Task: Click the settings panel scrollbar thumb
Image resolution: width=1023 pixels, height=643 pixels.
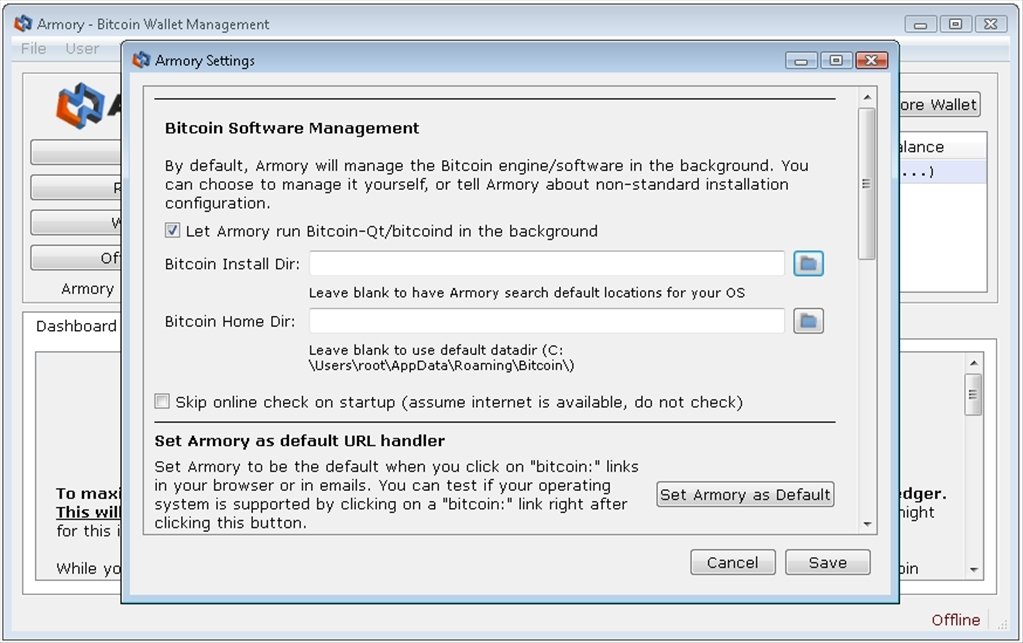Action: click(866, 185)
